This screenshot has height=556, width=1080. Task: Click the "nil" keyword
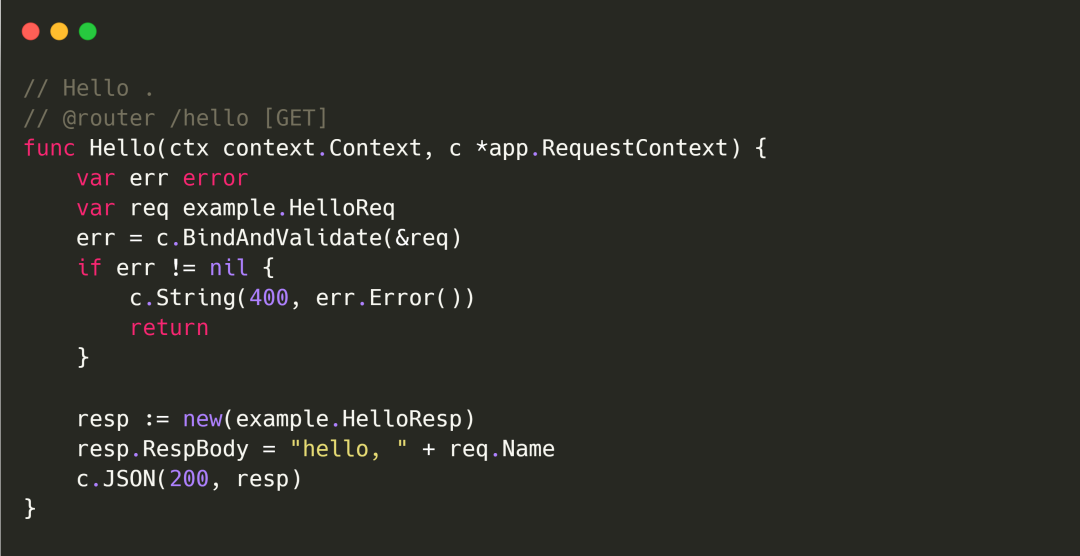[x=229, y=268]
